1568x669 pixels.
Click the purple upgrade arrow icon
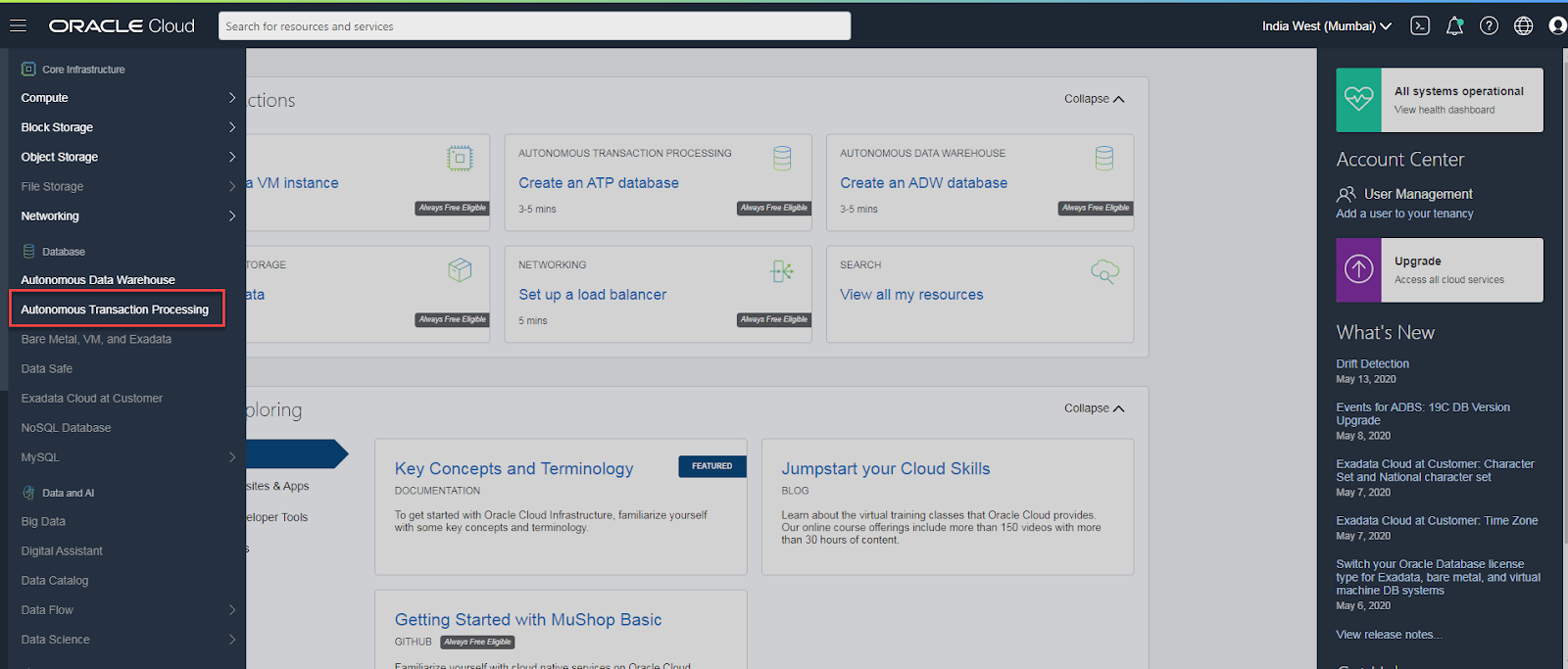coord(1358,269)
